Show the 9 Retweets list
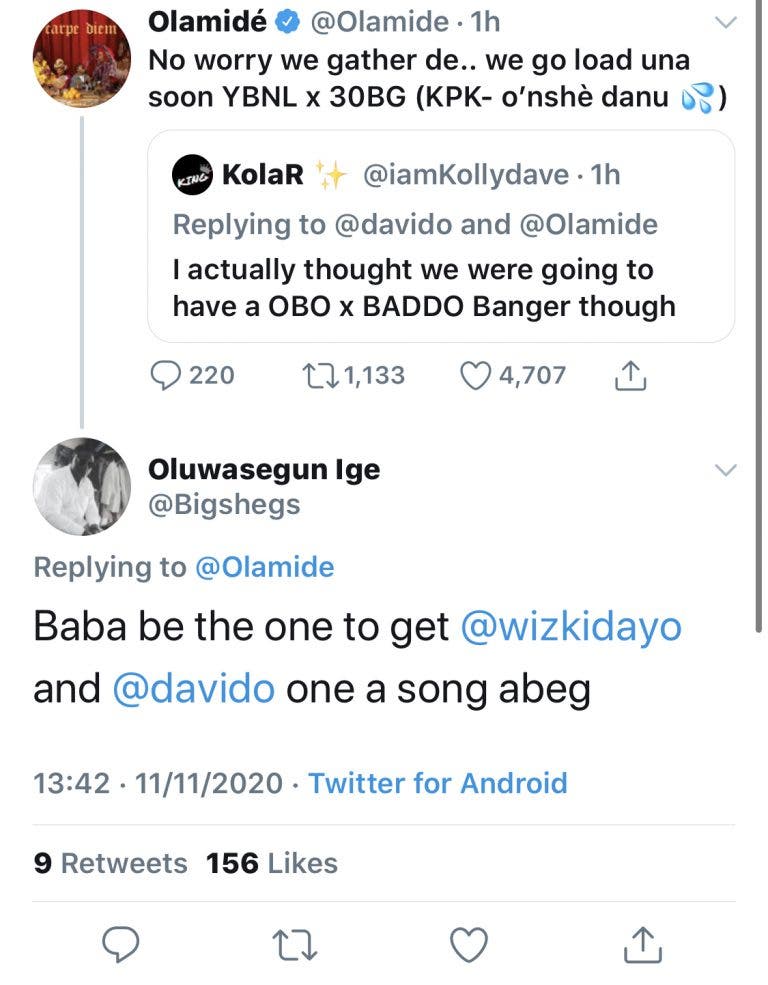Screen dimensions: 768x985 pyautogui.click(x=110, y=863)
